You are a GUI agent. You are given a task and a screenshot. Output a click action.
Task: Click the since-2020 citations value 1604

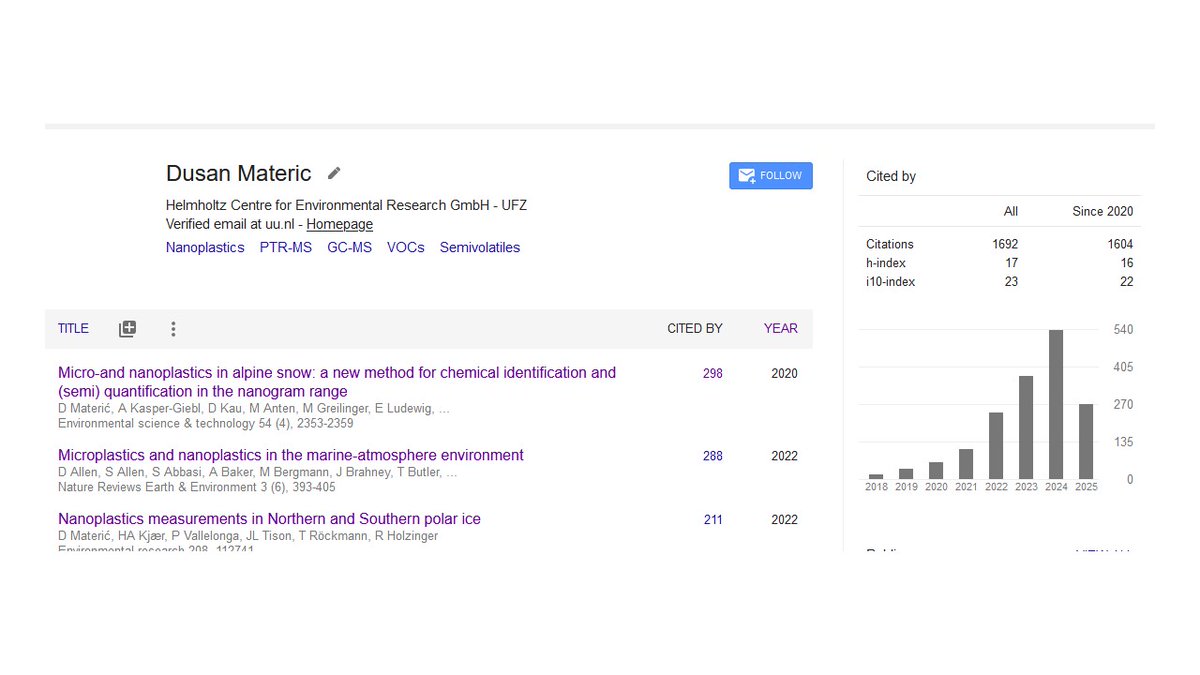click(x=1120, y=244)
